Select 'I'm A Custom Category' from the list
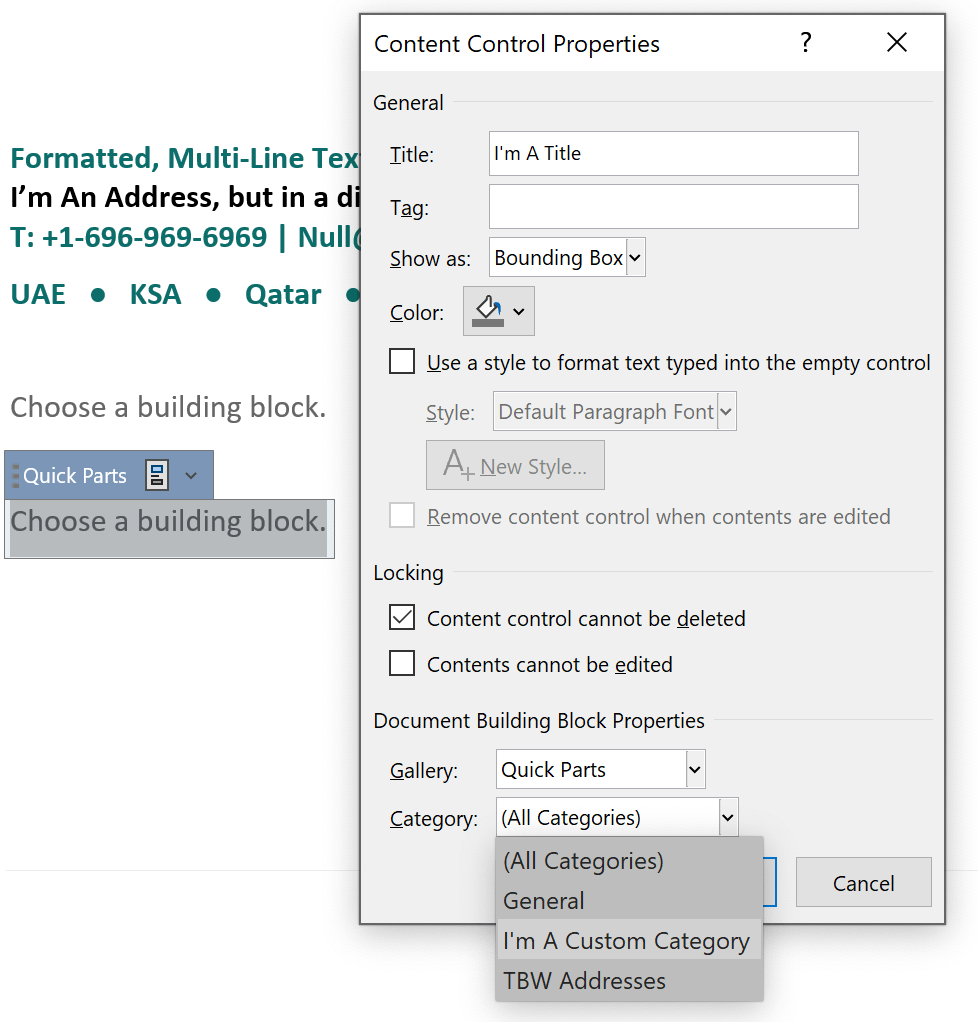 coord(628,941)
